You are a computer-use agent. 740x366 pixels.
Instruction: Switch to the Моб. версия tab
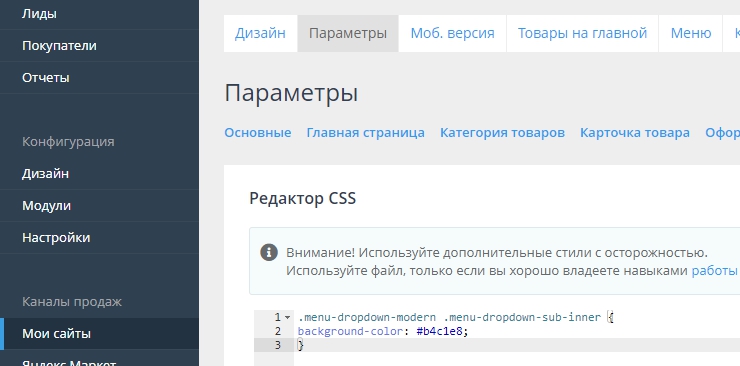[x=452, y=33]
